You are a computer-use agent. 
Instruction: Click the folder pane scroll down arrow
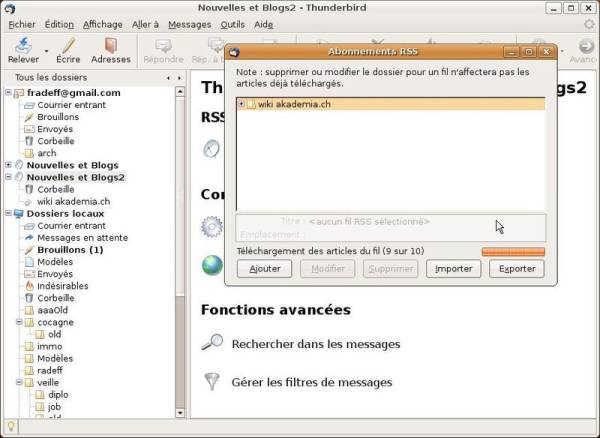[180, 413]
